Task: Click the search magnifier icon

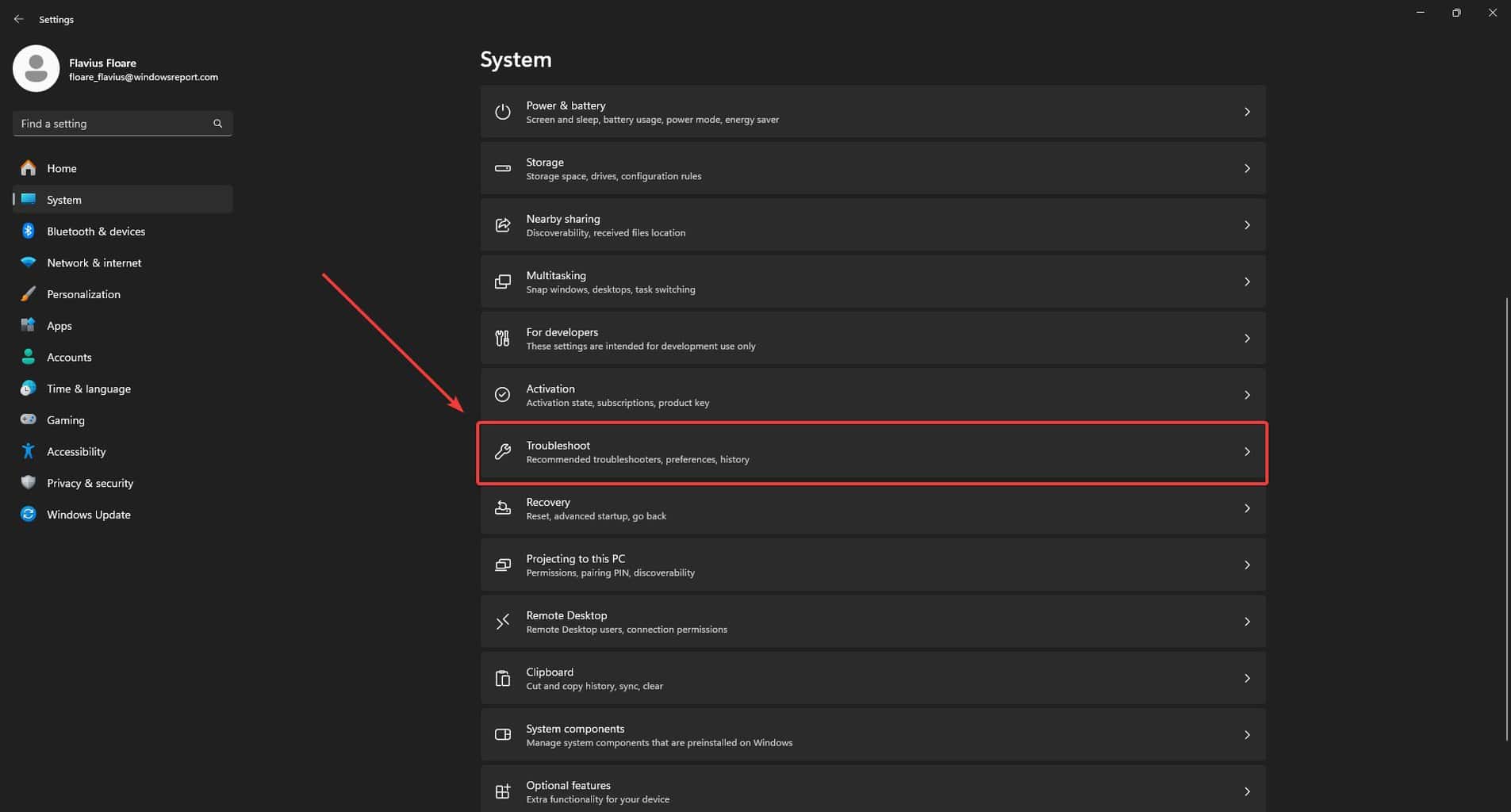Action: click(217, 124)
